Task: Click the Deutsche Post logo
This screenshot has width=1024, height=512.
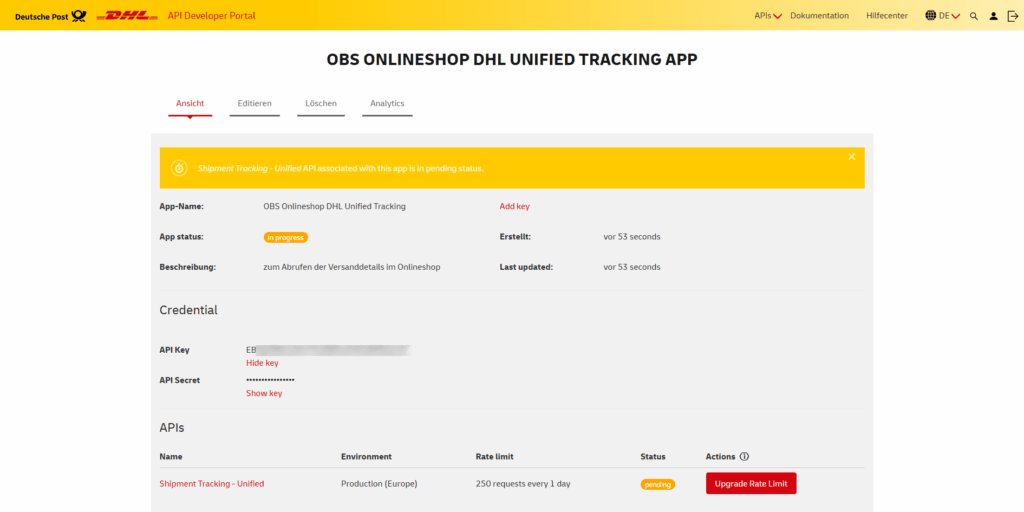Action: pyautogui.click(x=50, y=16)
